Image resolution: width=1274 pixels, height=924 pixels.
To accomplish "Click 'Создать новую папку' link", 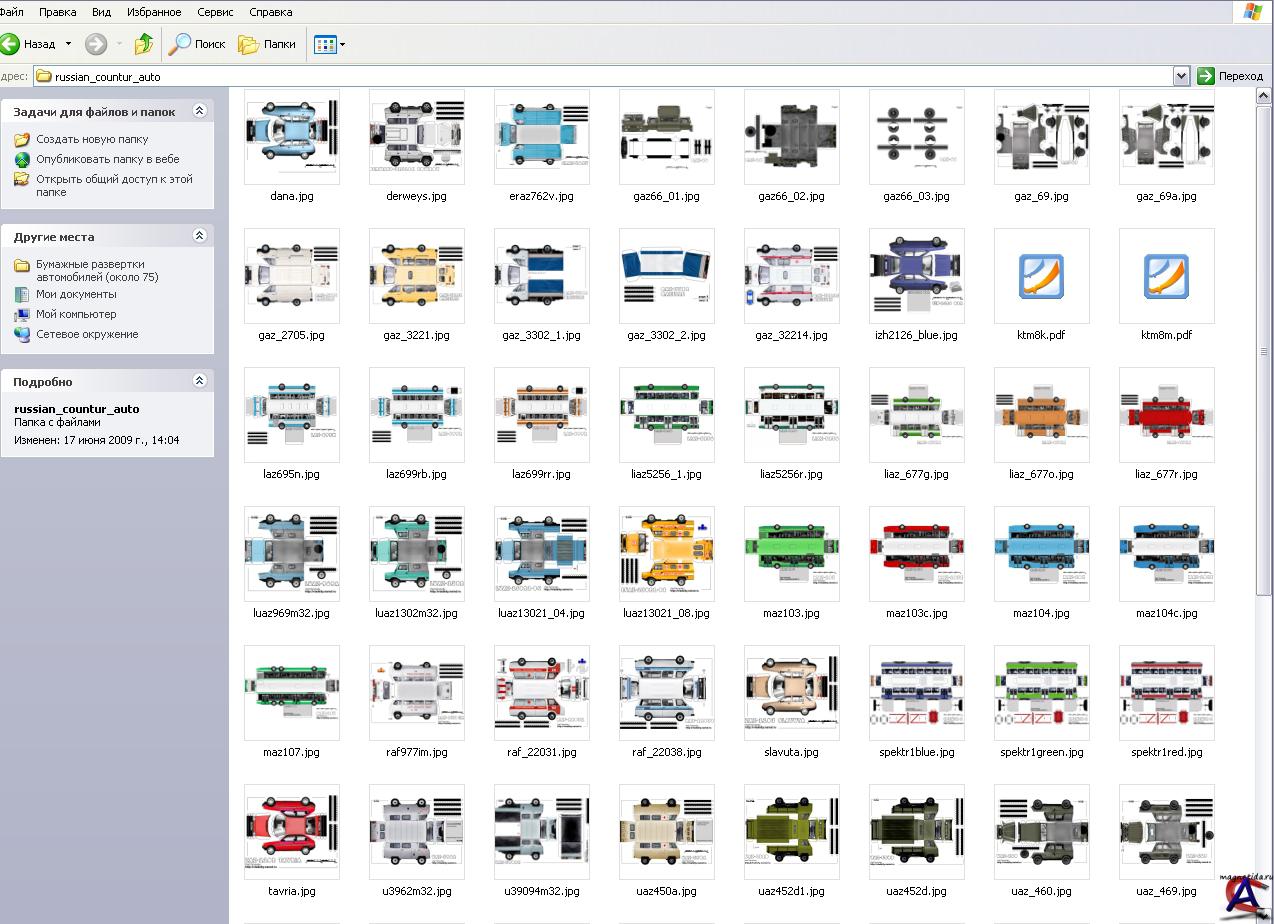I will (x=92, y=139).
